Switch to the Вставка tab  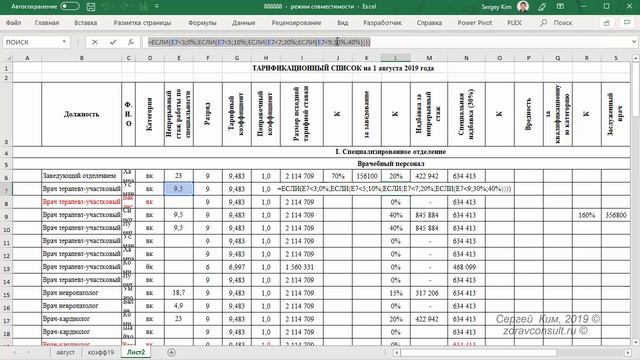coord(86,23)
